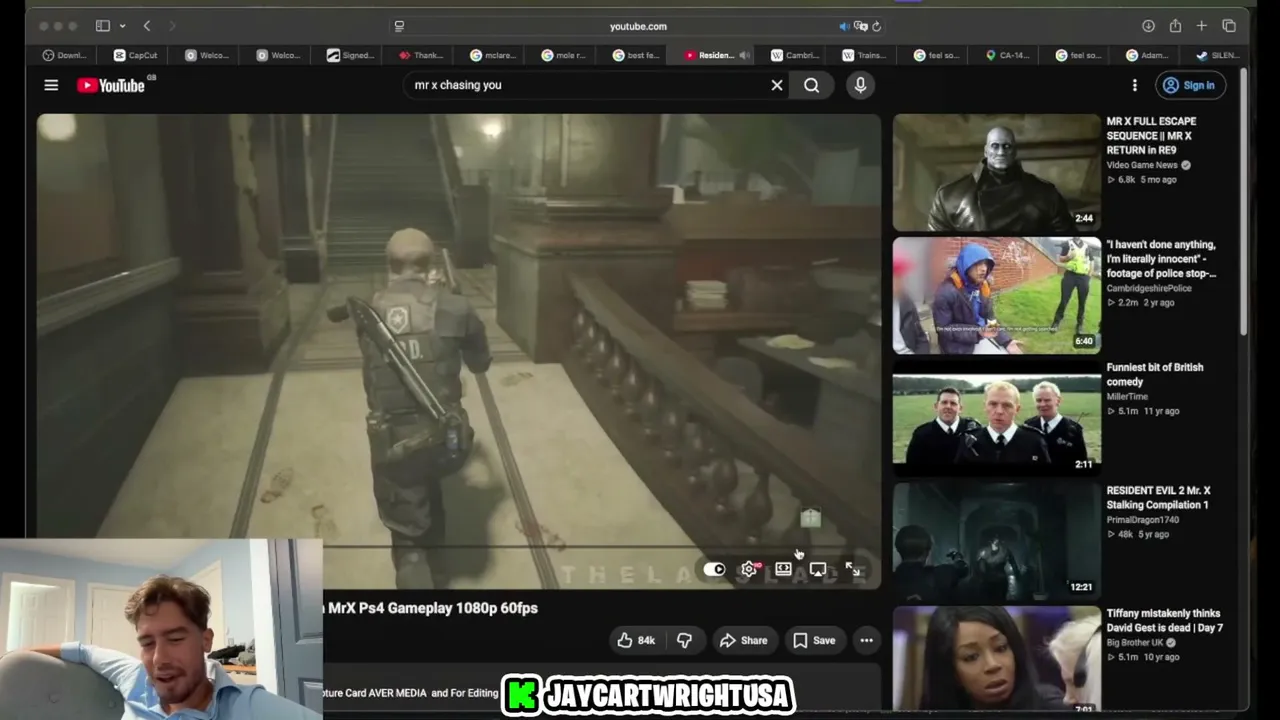Show the Safari tab overview
The height and width of the screenshot is (720, 1280).
(x=1229, y=26)
